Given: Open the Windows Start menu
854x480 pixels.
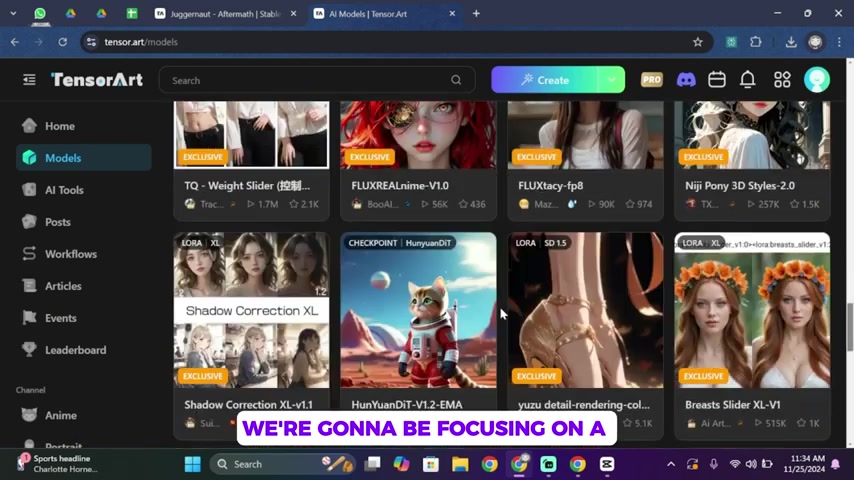Looking at the screenshot, I should (192, 464).
